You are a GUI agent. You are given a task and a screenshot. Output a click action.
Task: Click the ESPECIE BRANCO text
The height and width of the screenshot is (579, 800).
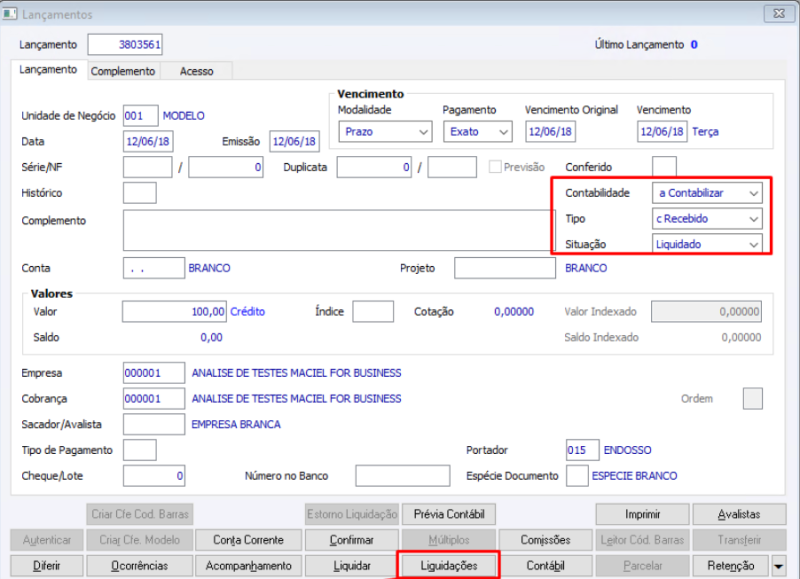[x=634, y=476]
